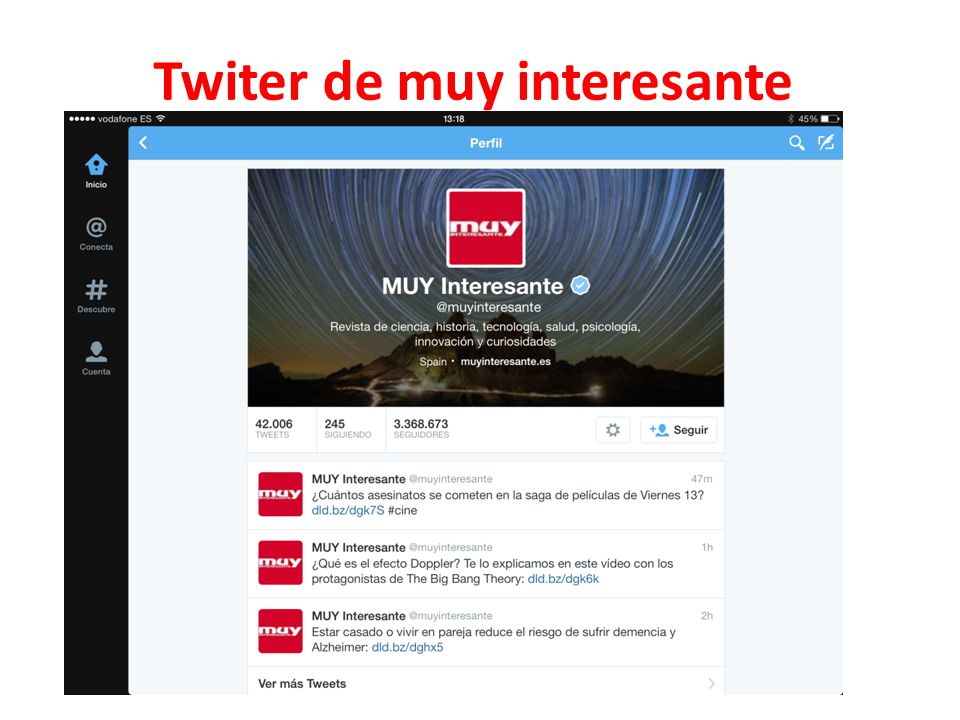Click the Ver más Tweets chevron arrow
Image resolution: width=960 pixels, height=720 pixels.
point(711,683)
